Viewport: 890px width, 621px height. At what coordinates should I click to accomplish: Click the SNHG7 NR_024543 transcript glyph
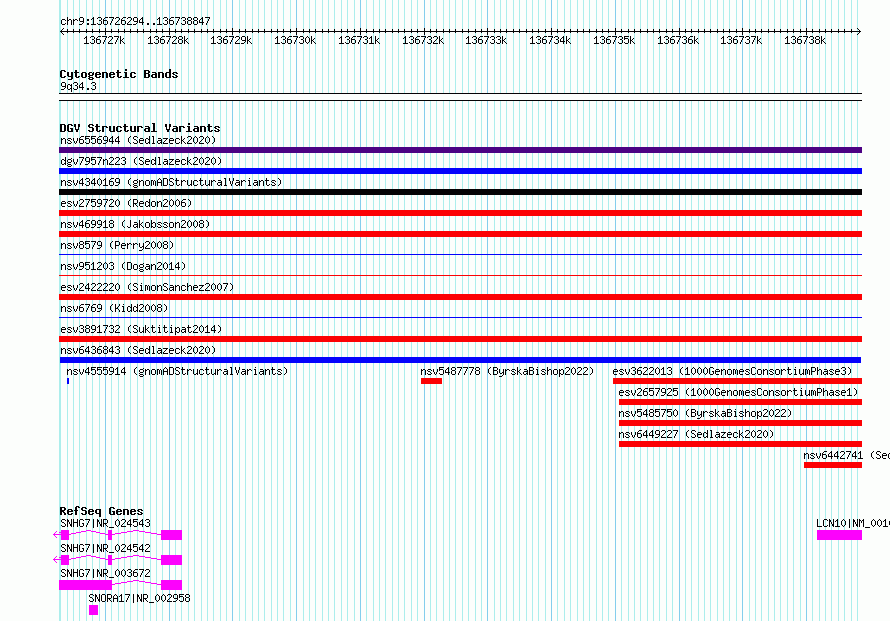click(x=117, y=535)
